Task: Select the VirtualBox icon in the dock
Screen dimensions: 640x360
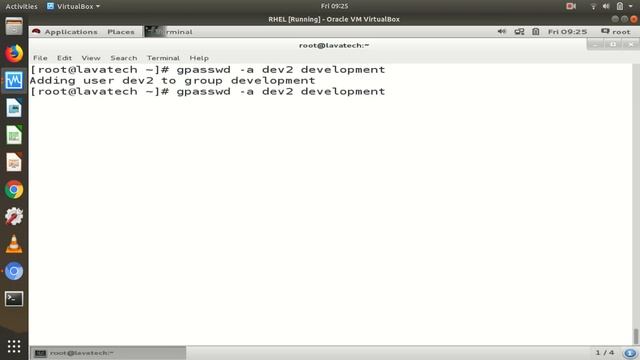Action: pos(14,80)
